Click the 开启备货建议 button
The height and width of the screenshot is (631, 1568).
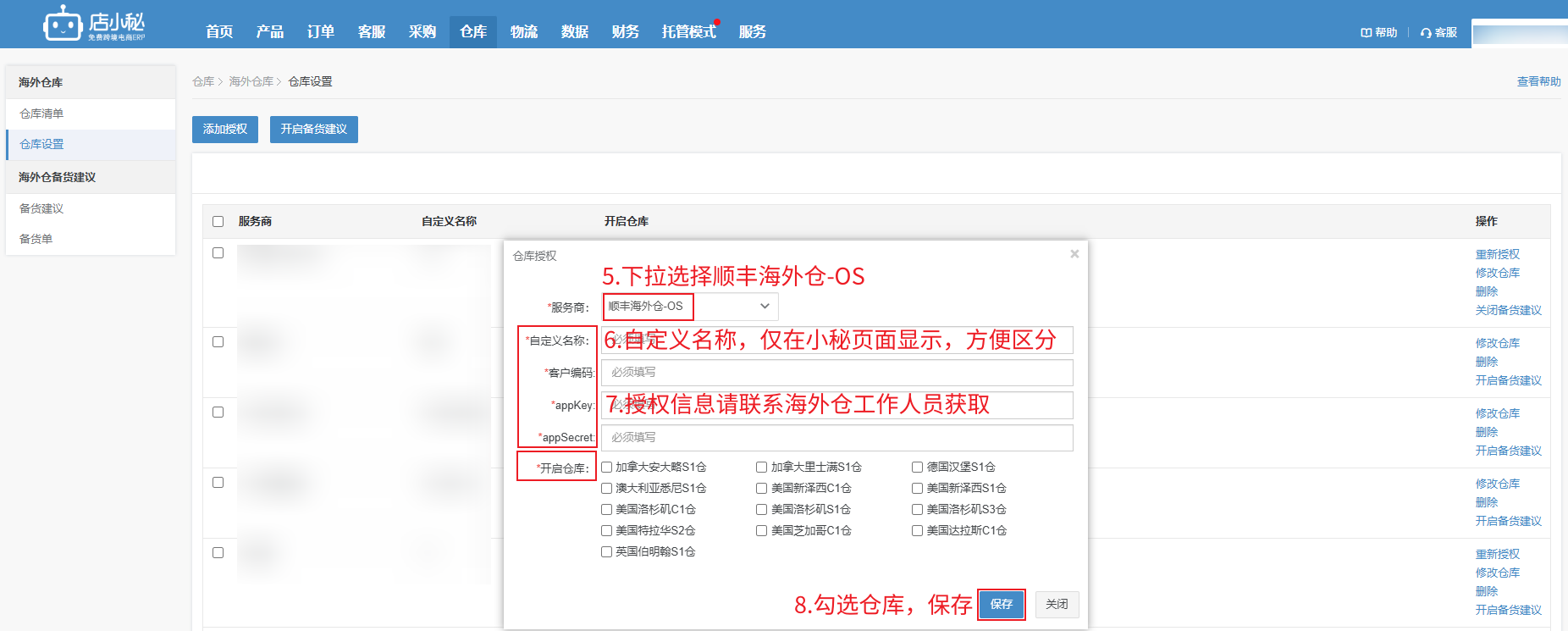(x=314, y=129)
